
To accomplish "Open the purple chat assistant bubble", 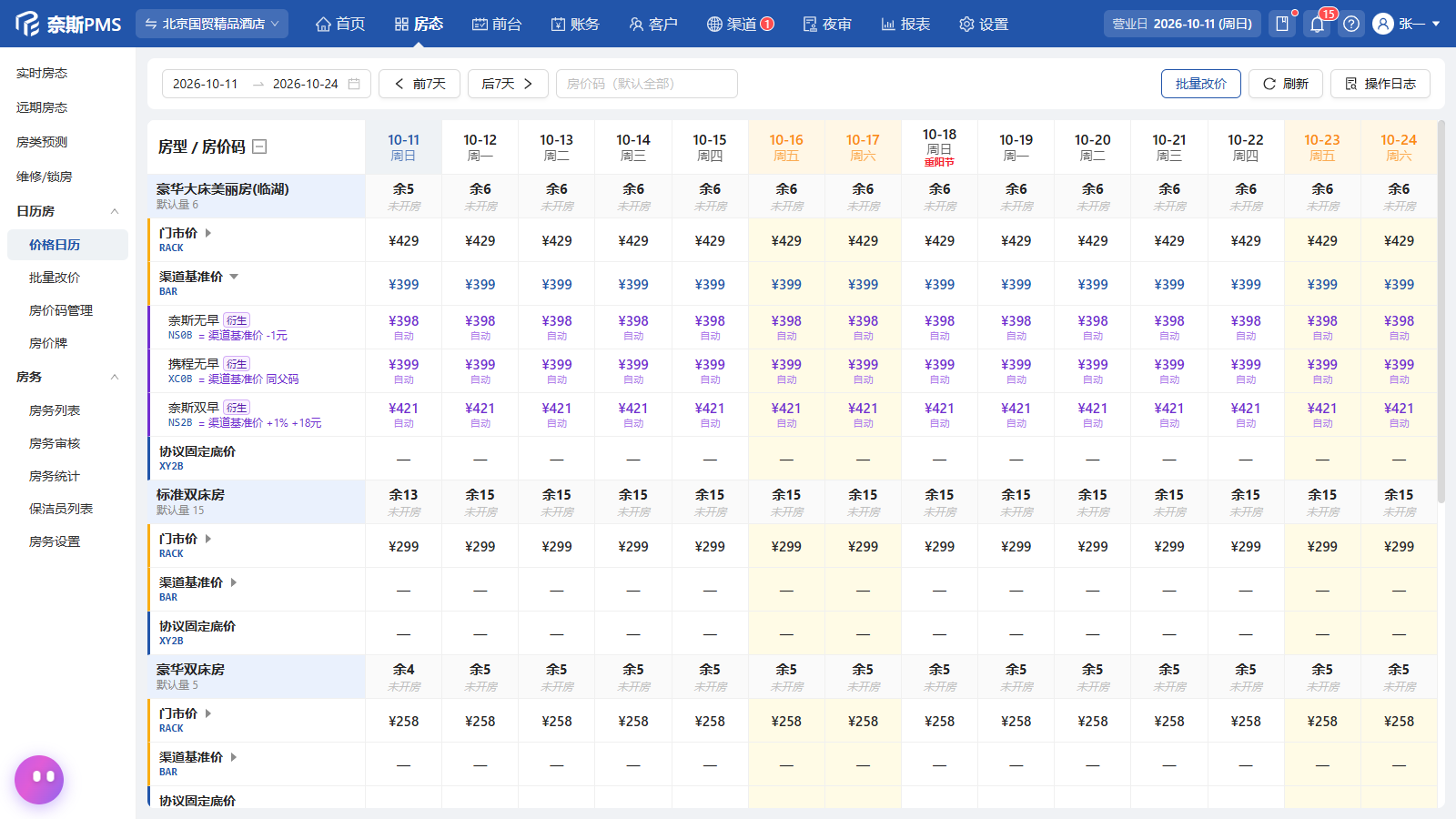I will point(39,780).
